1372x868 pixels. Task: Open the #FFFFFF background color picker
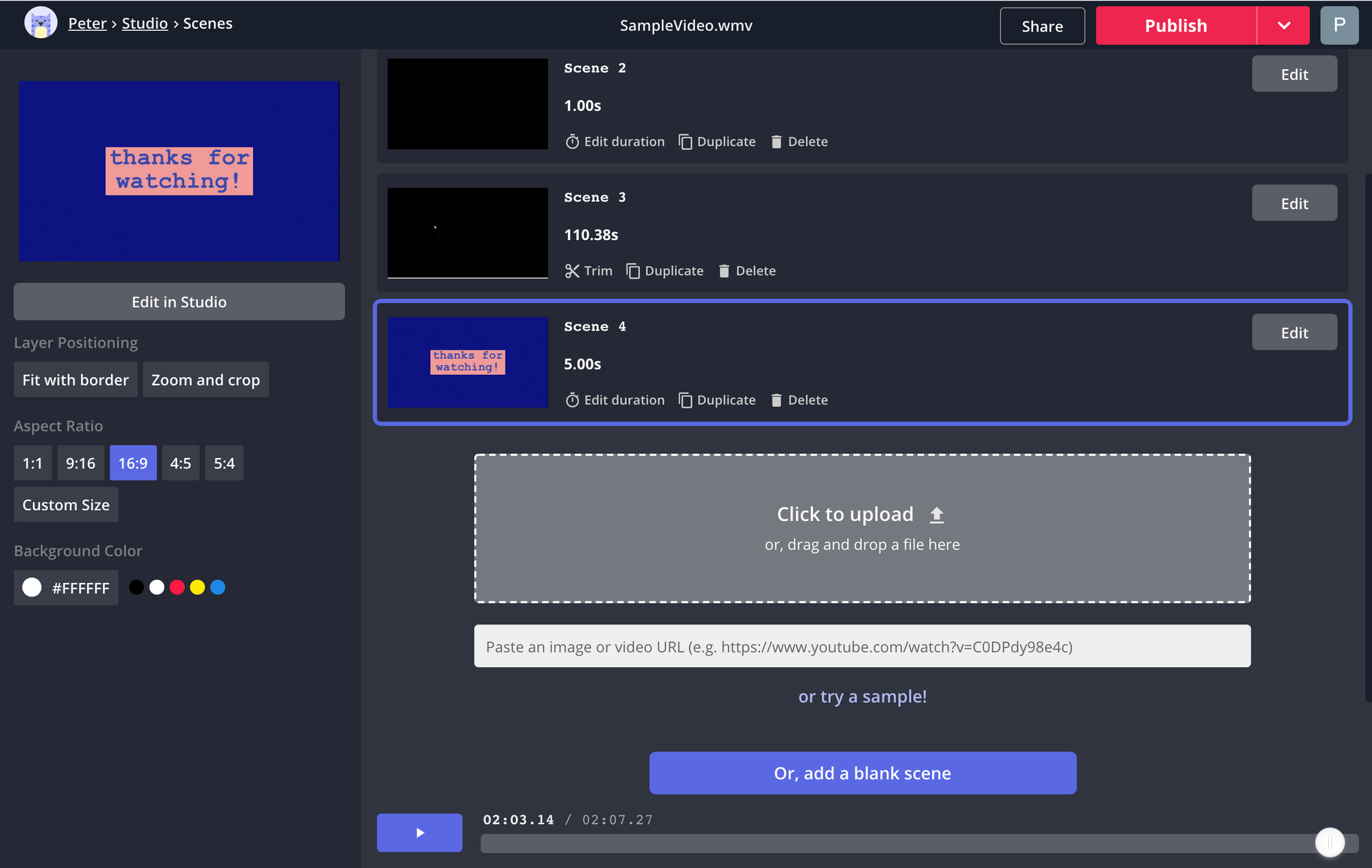(x=66, y=588)
